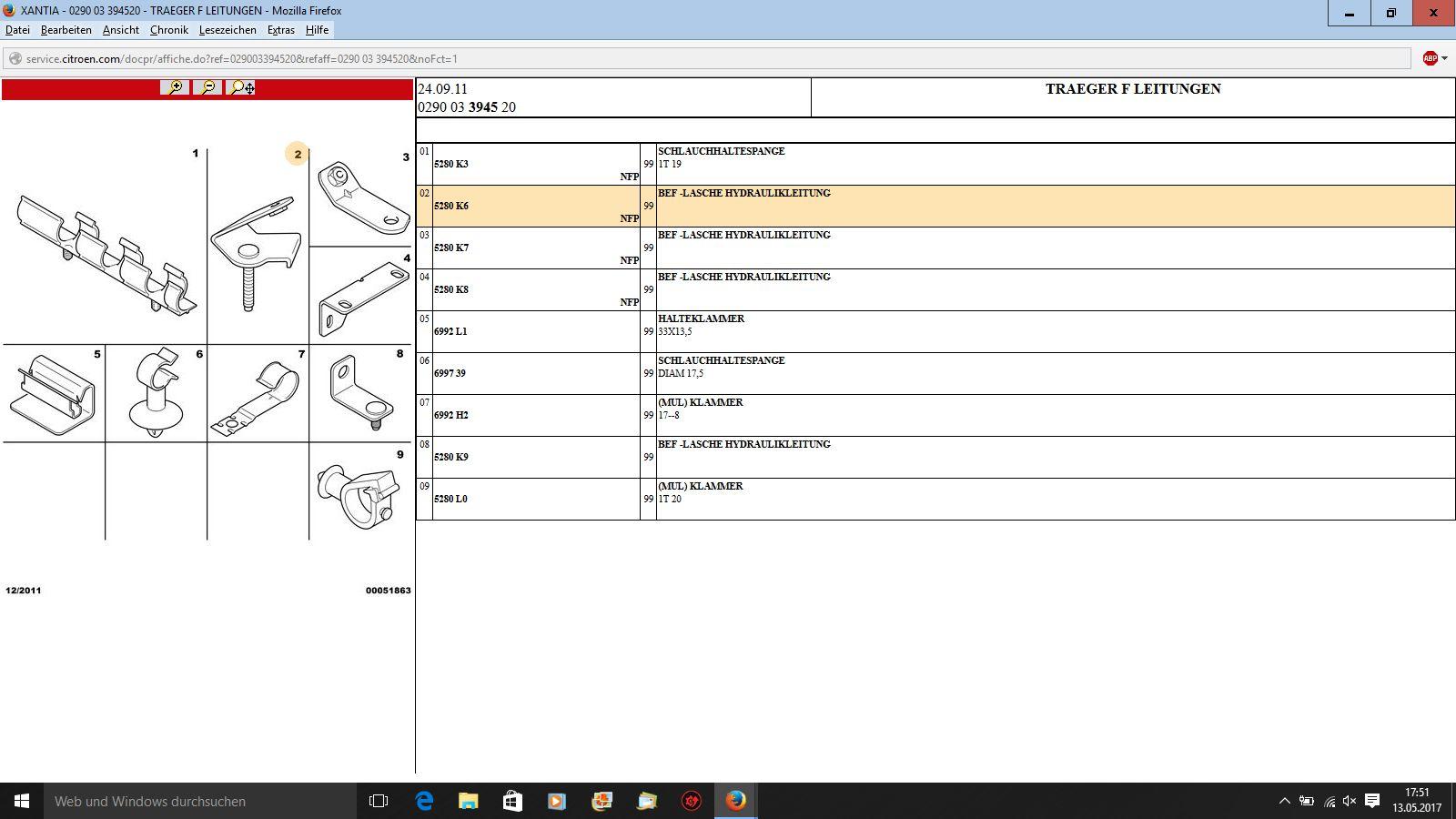
Task: Click part number 5280 K6
Action: tap(451, 207)
